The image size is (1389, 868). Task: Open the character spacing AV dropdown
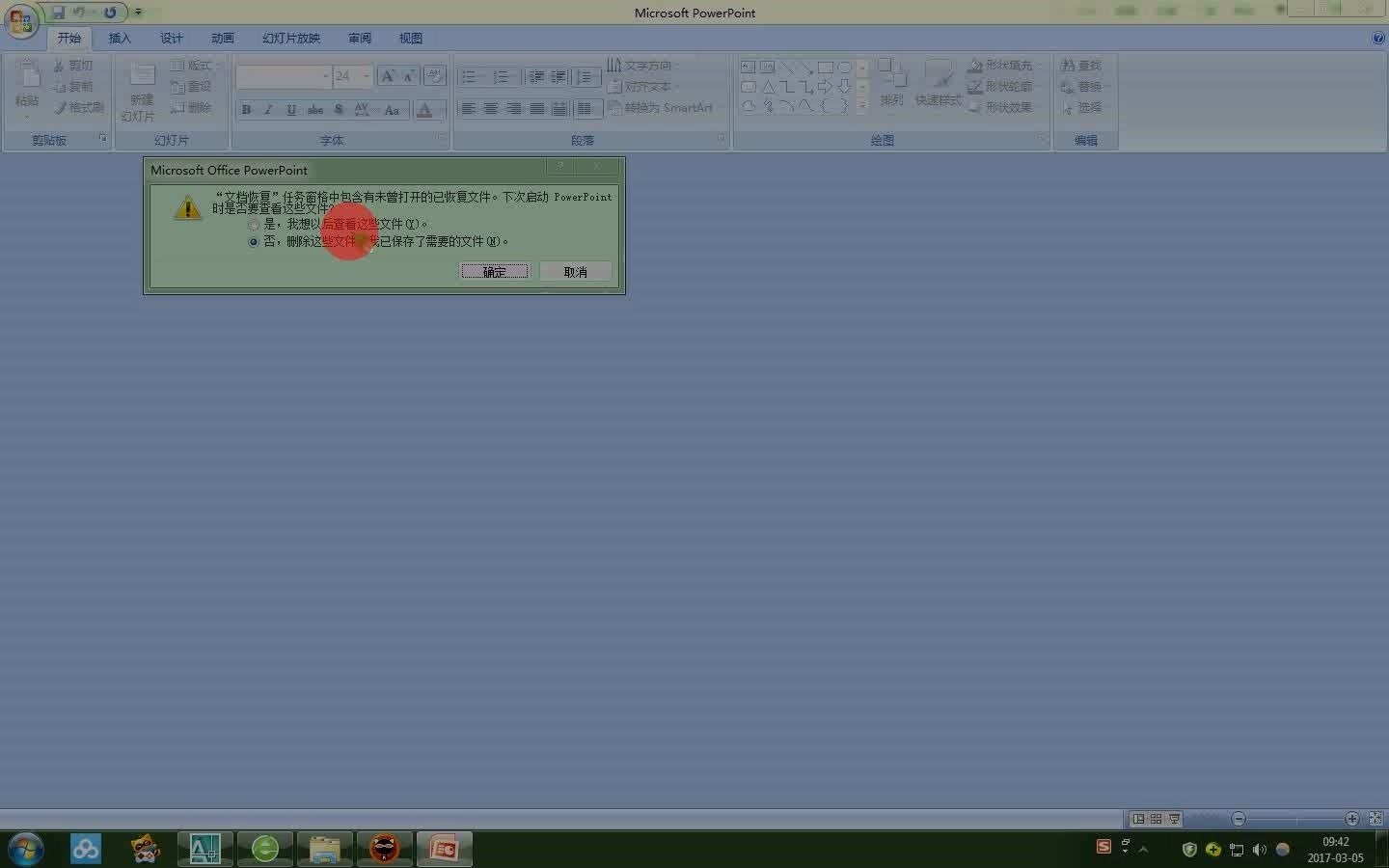pos(363,110)
